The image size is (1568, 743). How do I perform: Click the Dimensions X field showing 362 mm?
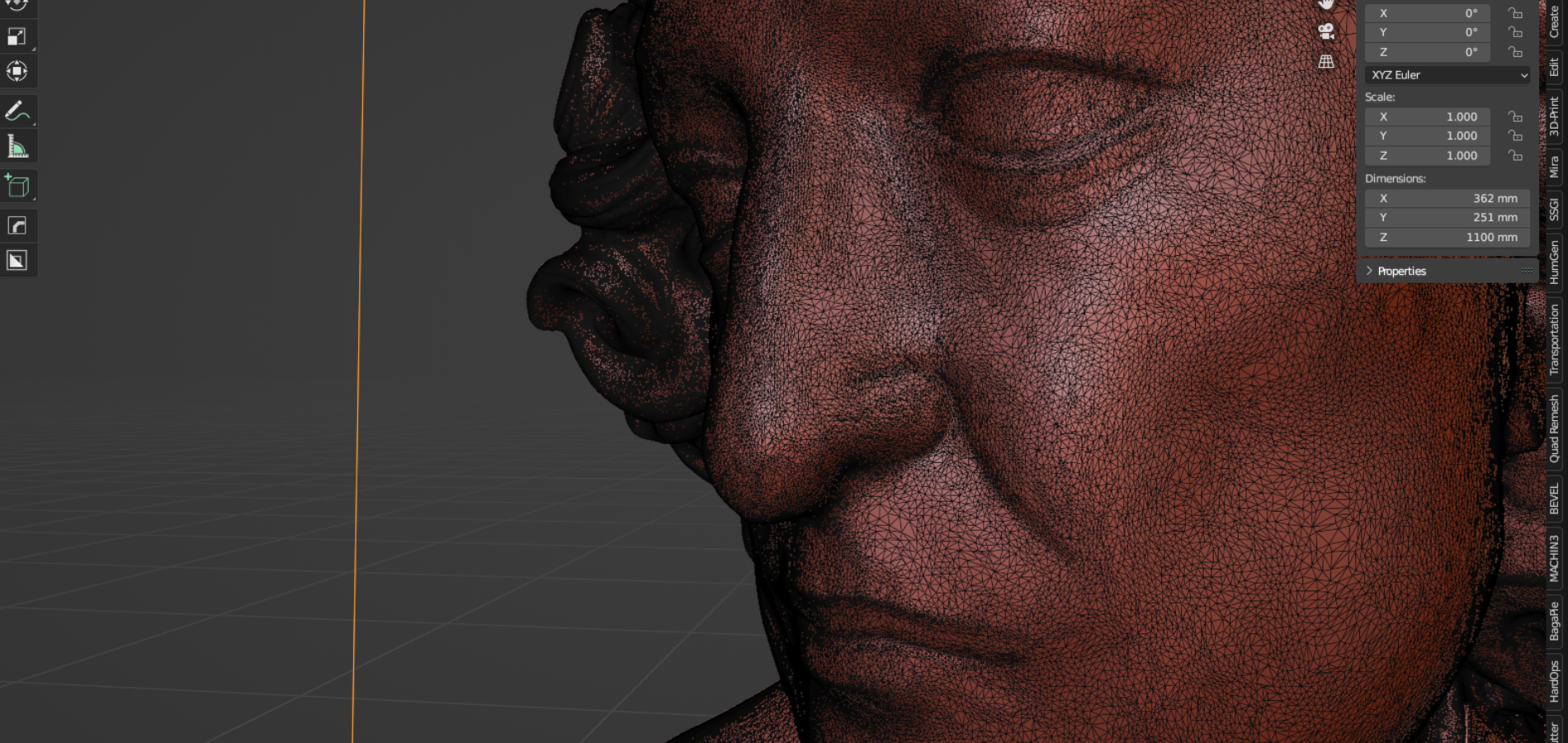click(x=1448, y=198)
